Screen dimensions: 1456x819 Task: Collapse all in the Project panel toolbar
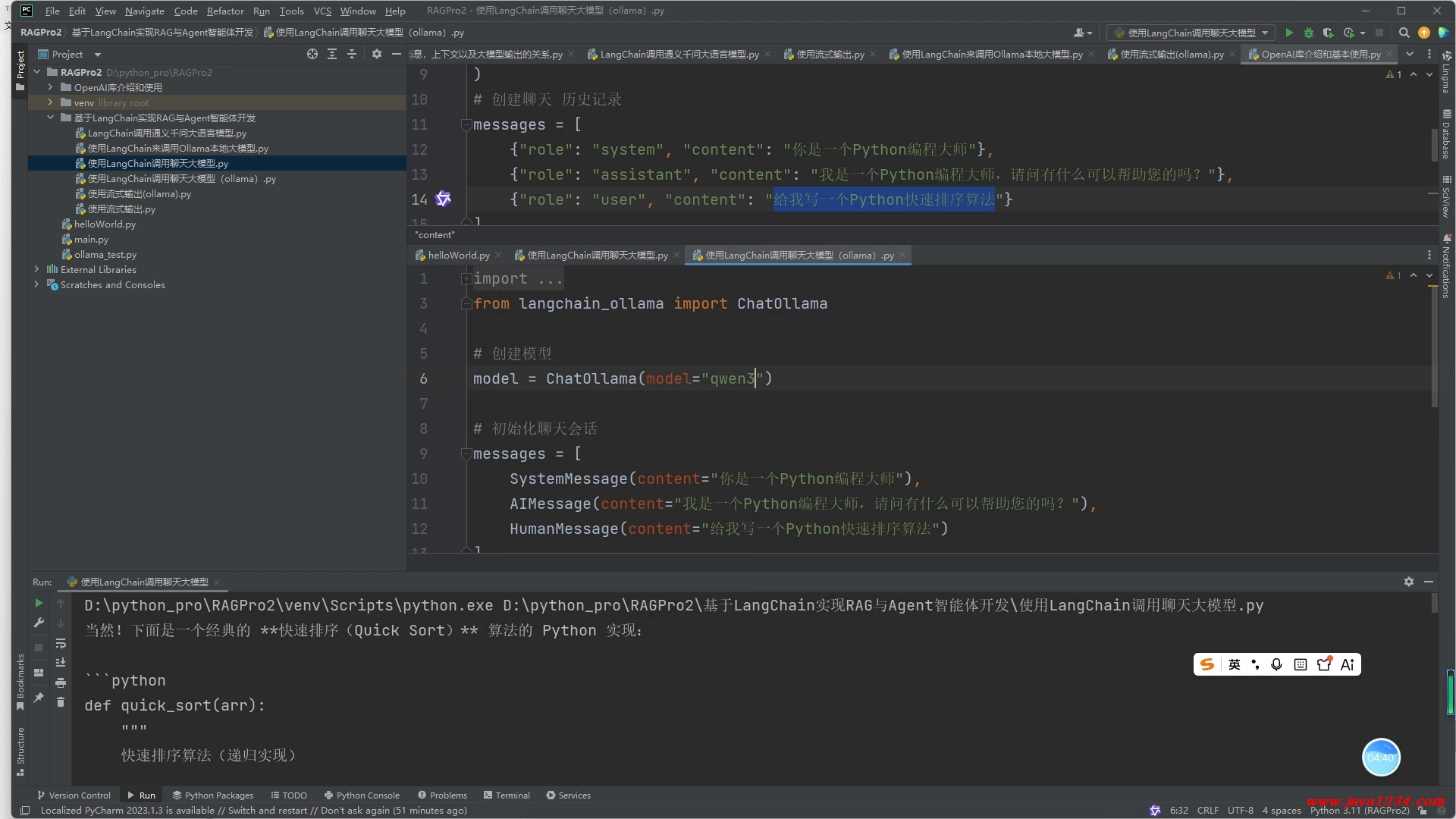pos(351,54)
